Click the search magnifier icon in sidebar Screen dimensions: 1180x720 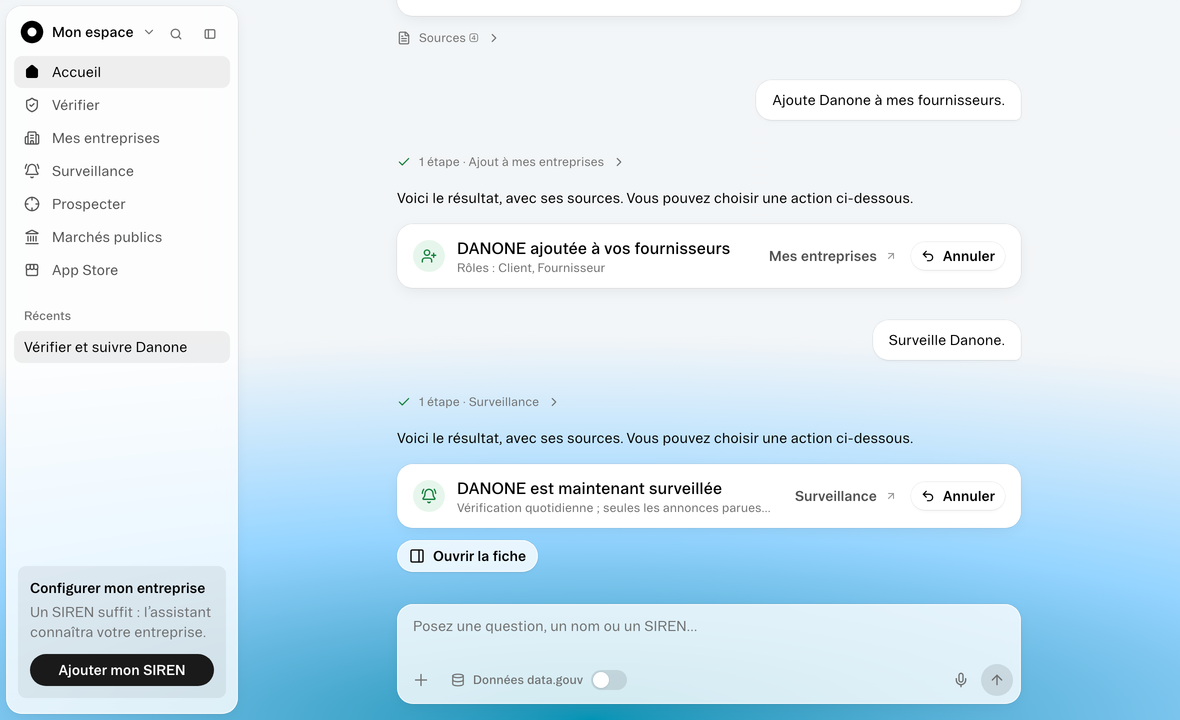(x=175, y=34)
